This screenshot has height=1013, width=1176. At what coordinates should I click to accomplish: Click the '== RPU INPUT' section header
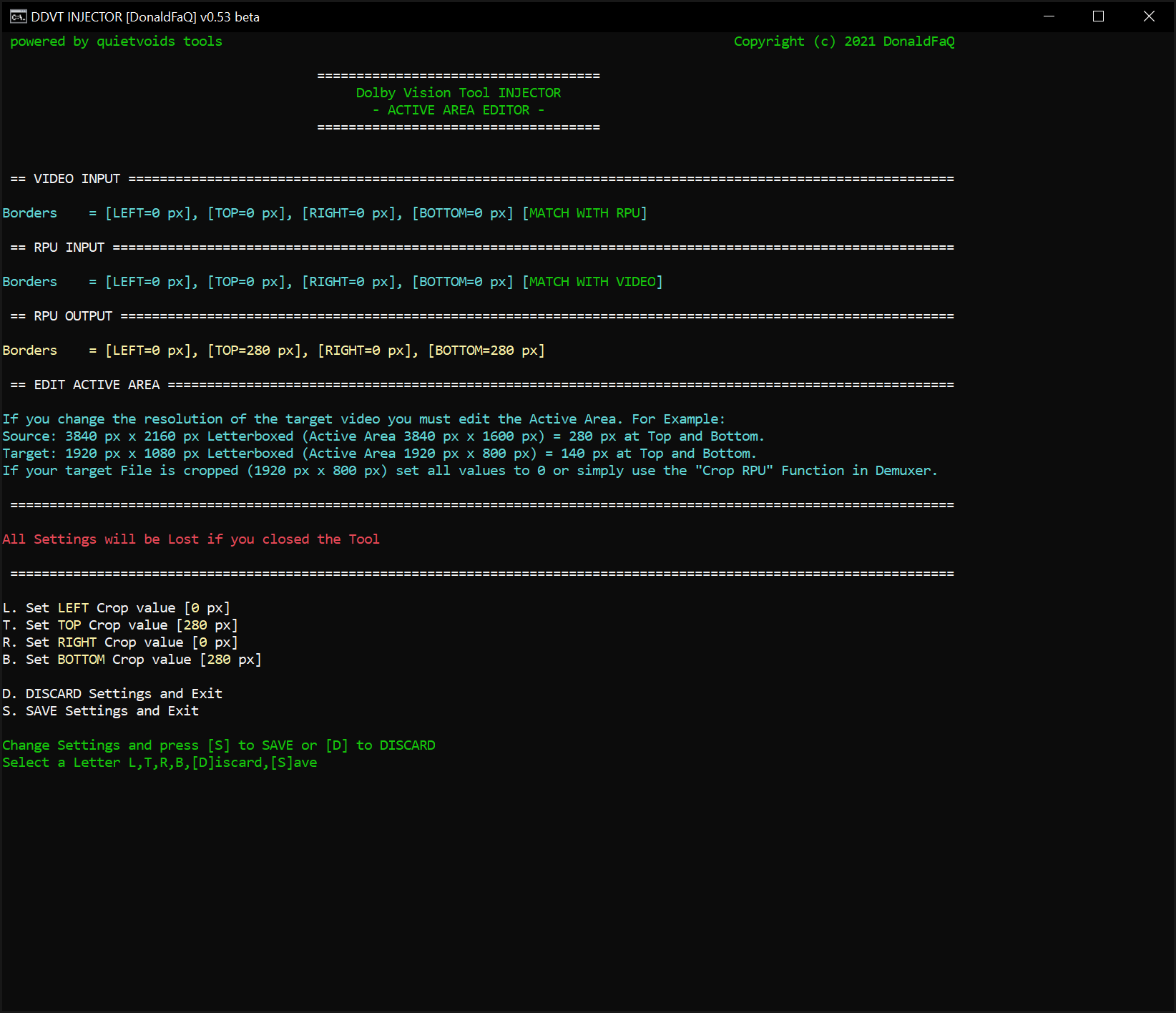(57, 248)
